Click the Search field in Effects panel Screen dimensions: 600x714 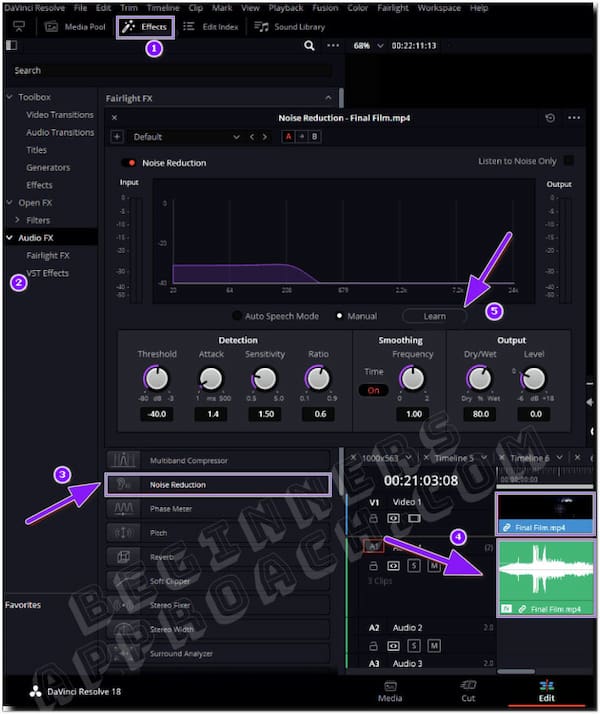coord(172,71)
